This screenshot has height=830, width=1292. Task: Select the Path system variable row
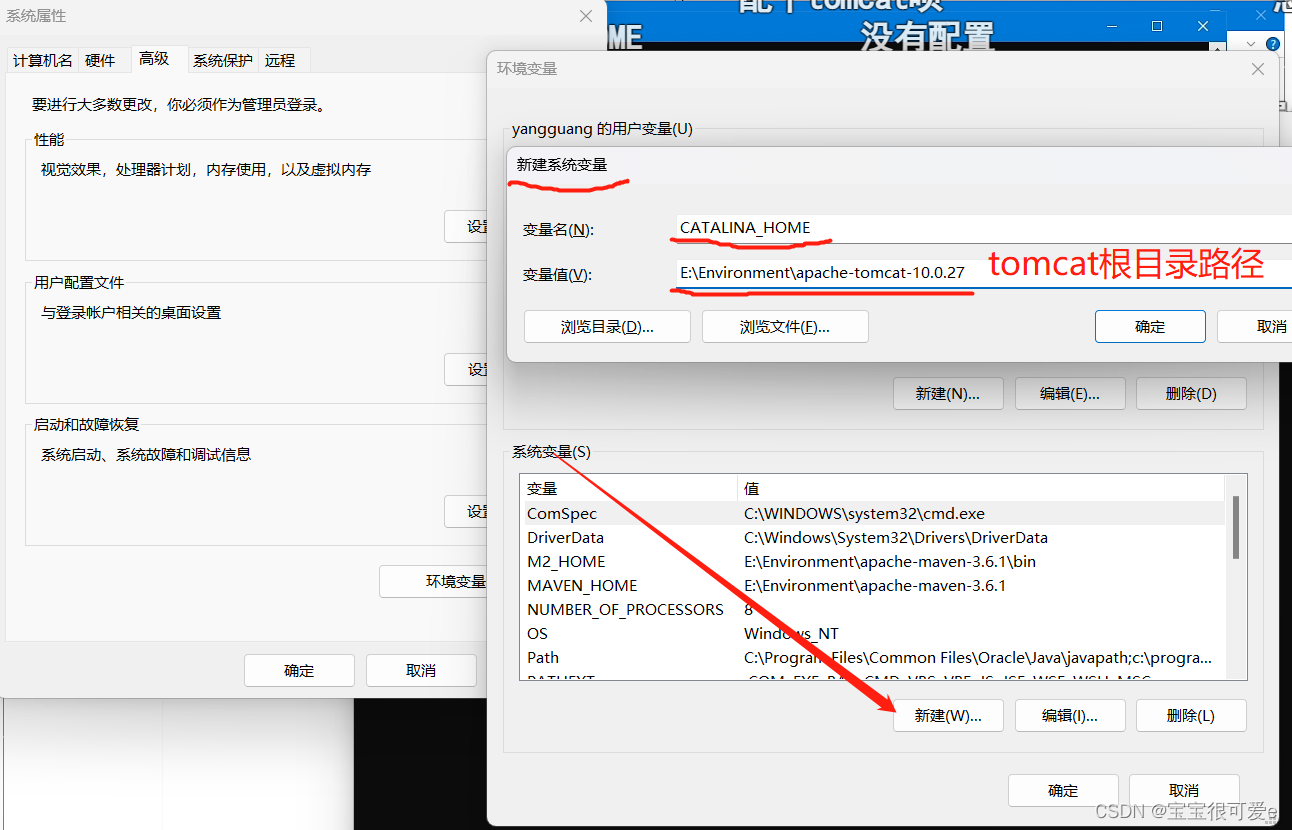pos(872,657)
